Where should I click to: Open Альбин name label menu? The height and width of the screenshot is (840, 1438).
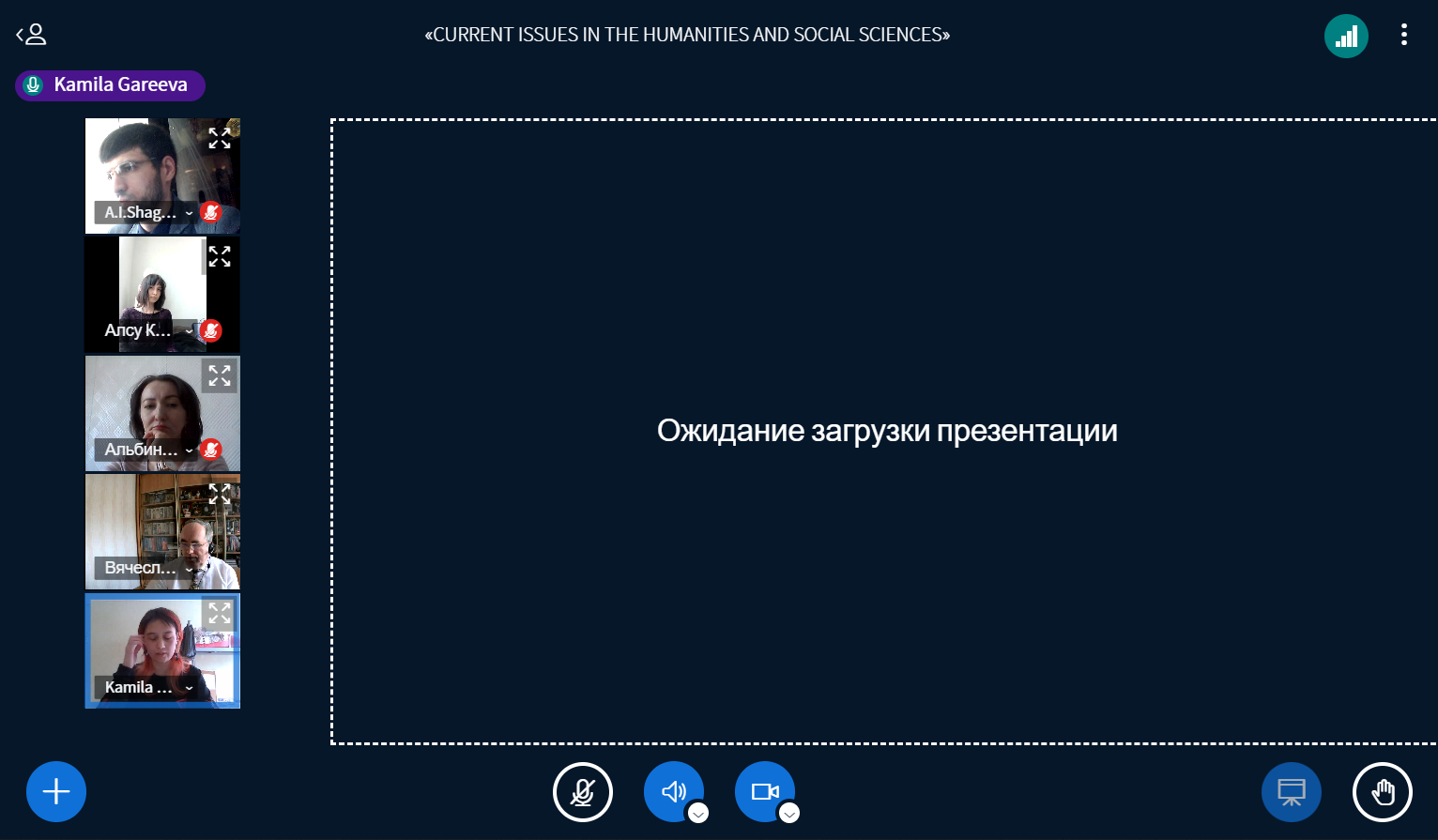pyautogui.click(x=145, y=451)
